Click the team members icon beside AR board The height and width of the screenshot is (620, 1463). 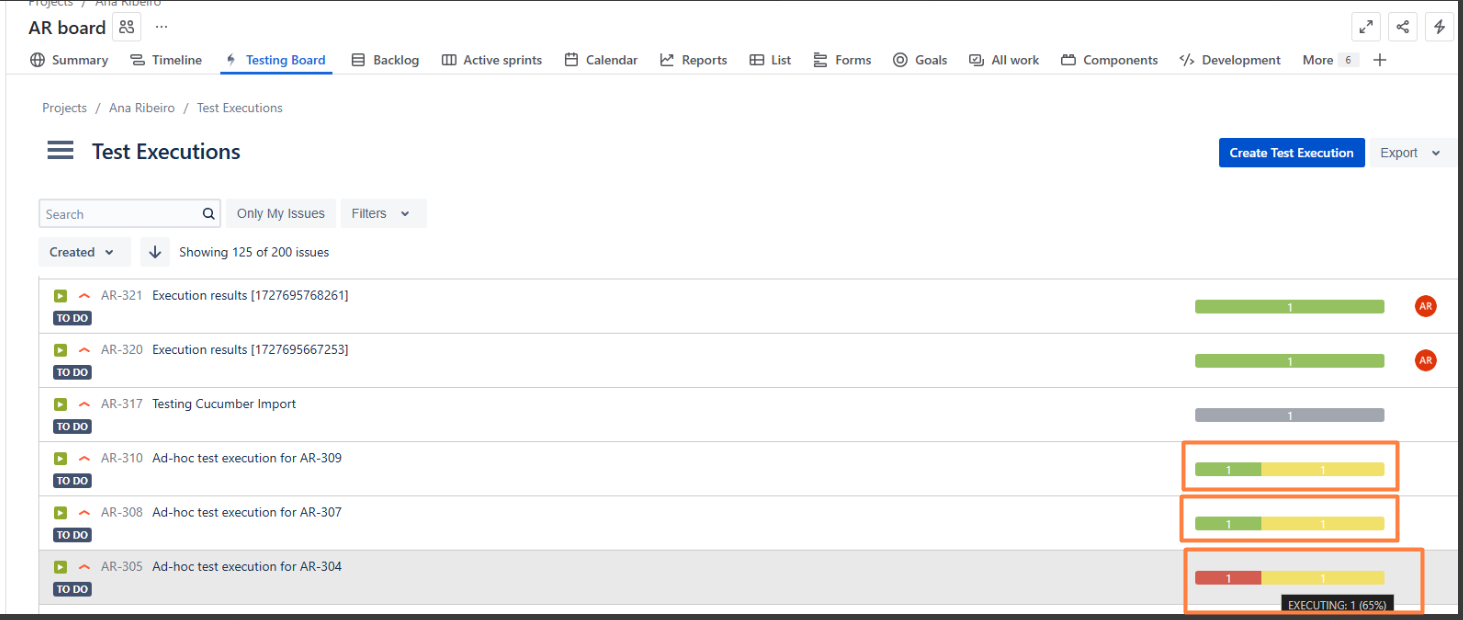point(126,27)
